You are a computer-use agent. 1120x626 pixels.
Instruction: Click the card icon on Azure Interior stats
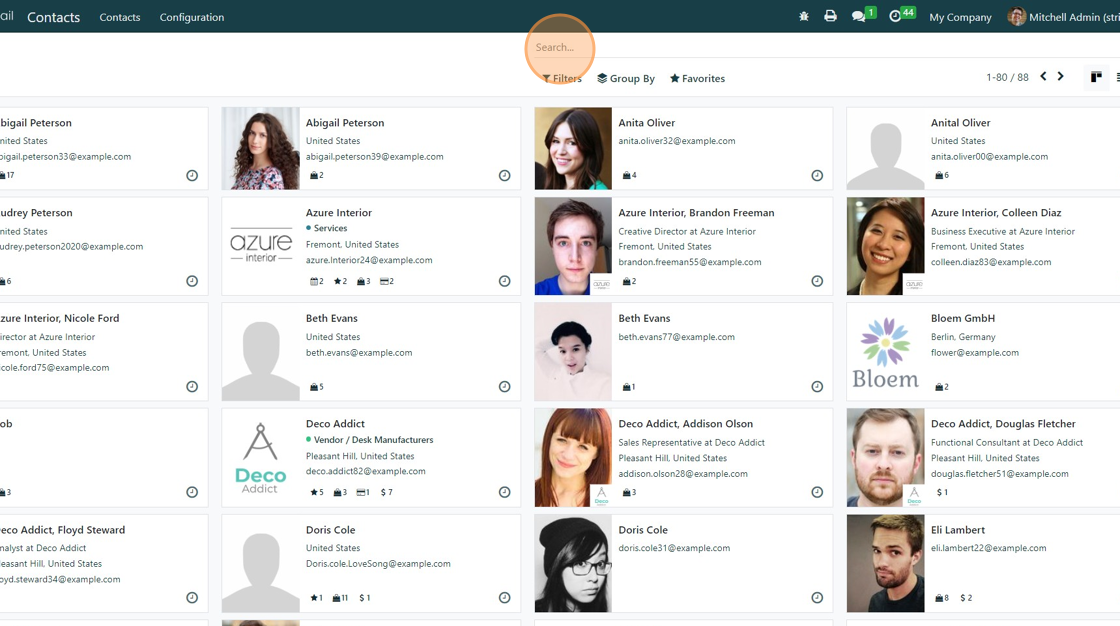(x=386, y=282)
